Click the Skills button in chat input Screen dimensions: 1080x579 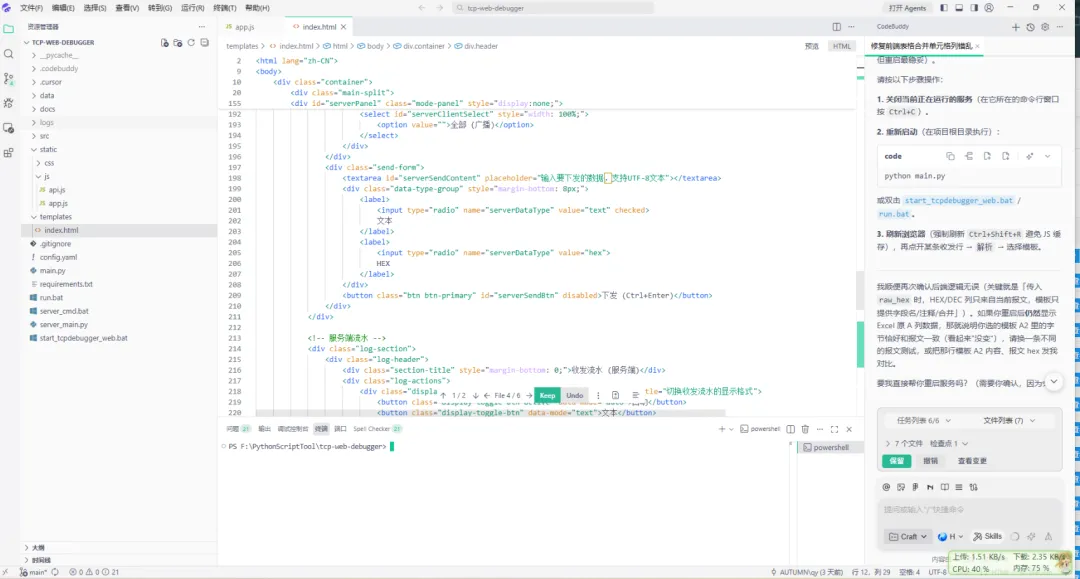pos(988,536)
